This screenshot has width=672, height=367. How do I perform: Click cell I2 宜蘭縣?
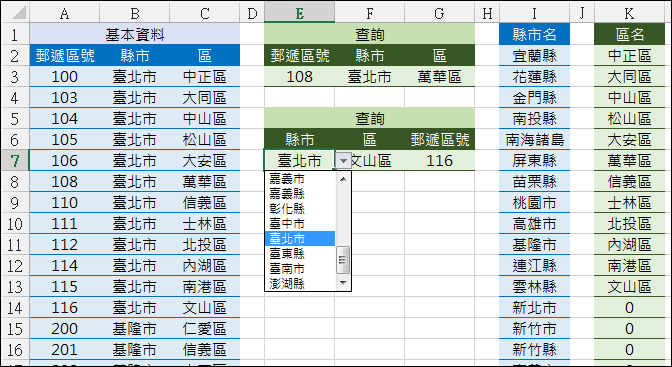(534, 55)
